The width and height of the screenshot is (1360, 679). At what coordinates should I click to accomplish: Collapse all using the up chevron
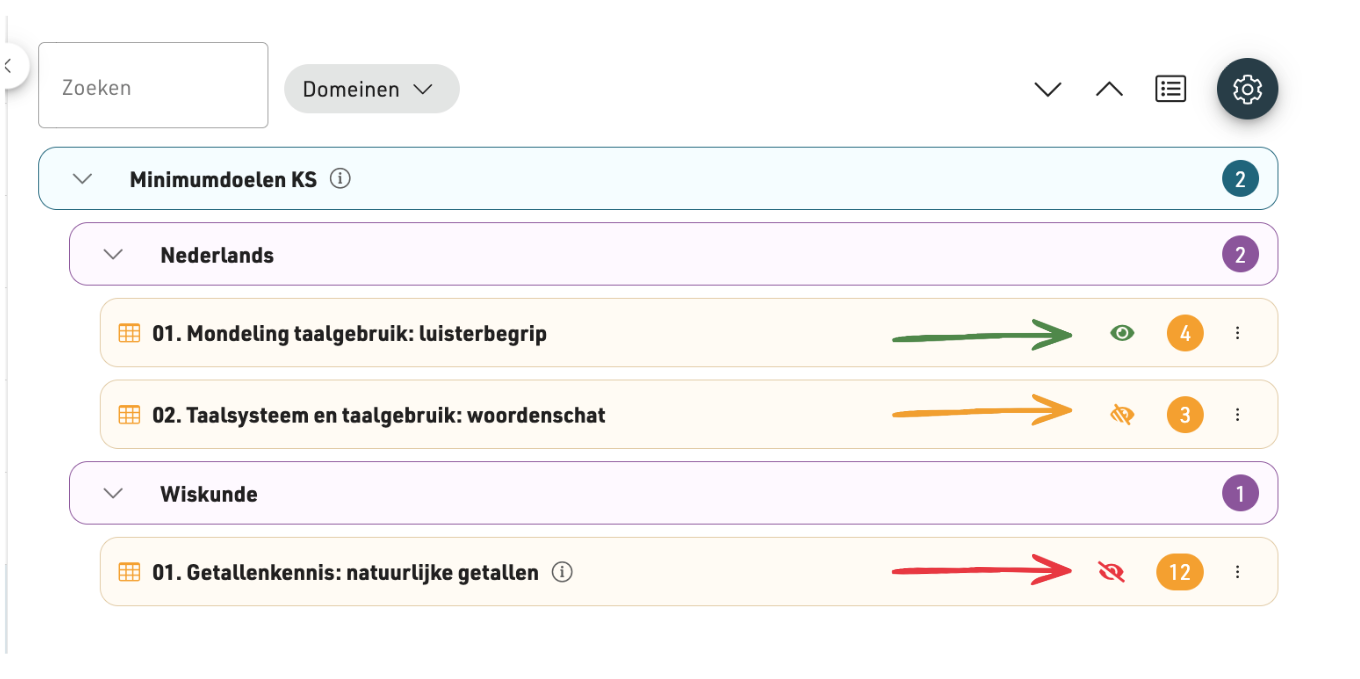click(x=1109, y=89)
